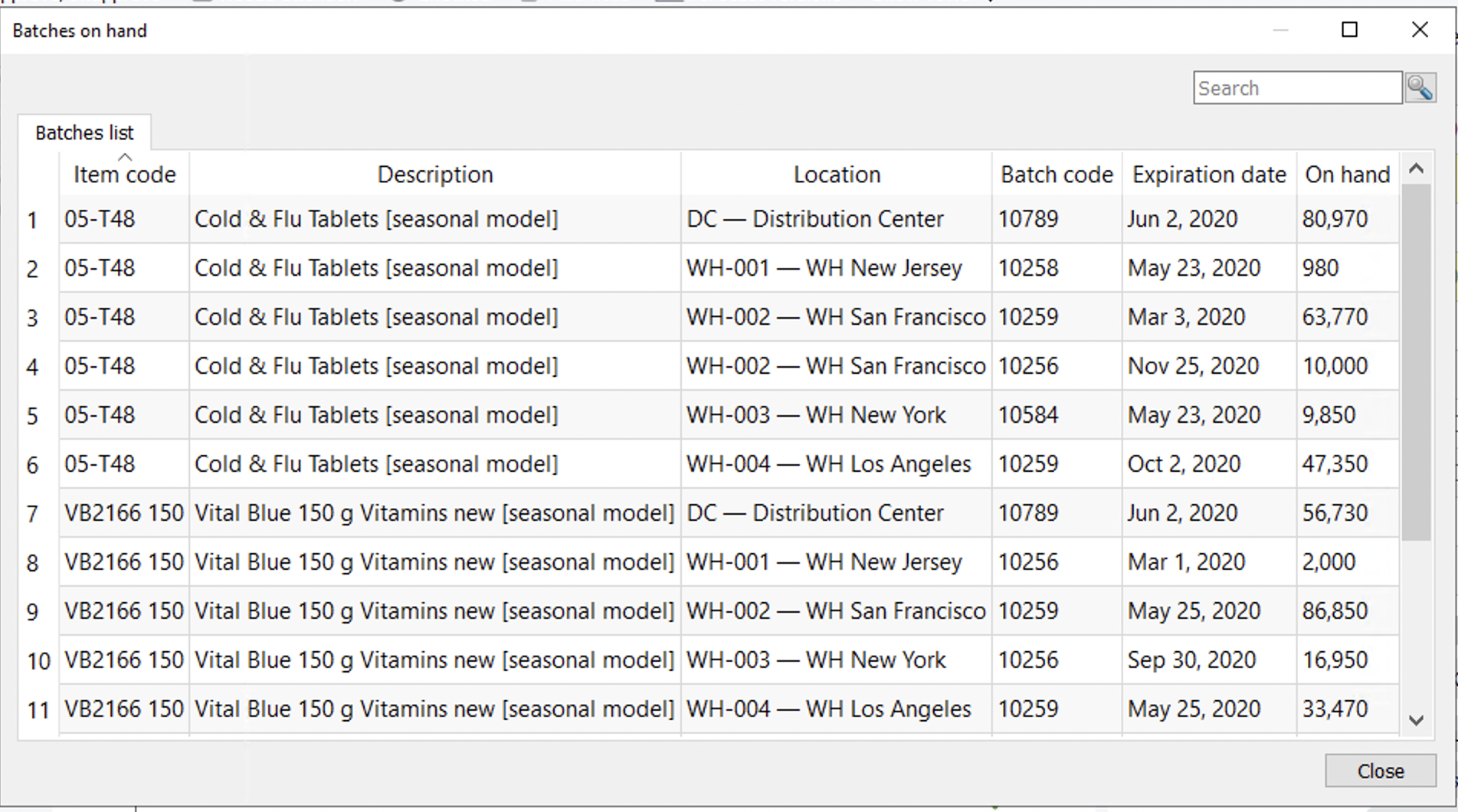Click the On hand column header
Image resolution: width=1458 pixels, height=812 pixels.
click(1347, 175)
